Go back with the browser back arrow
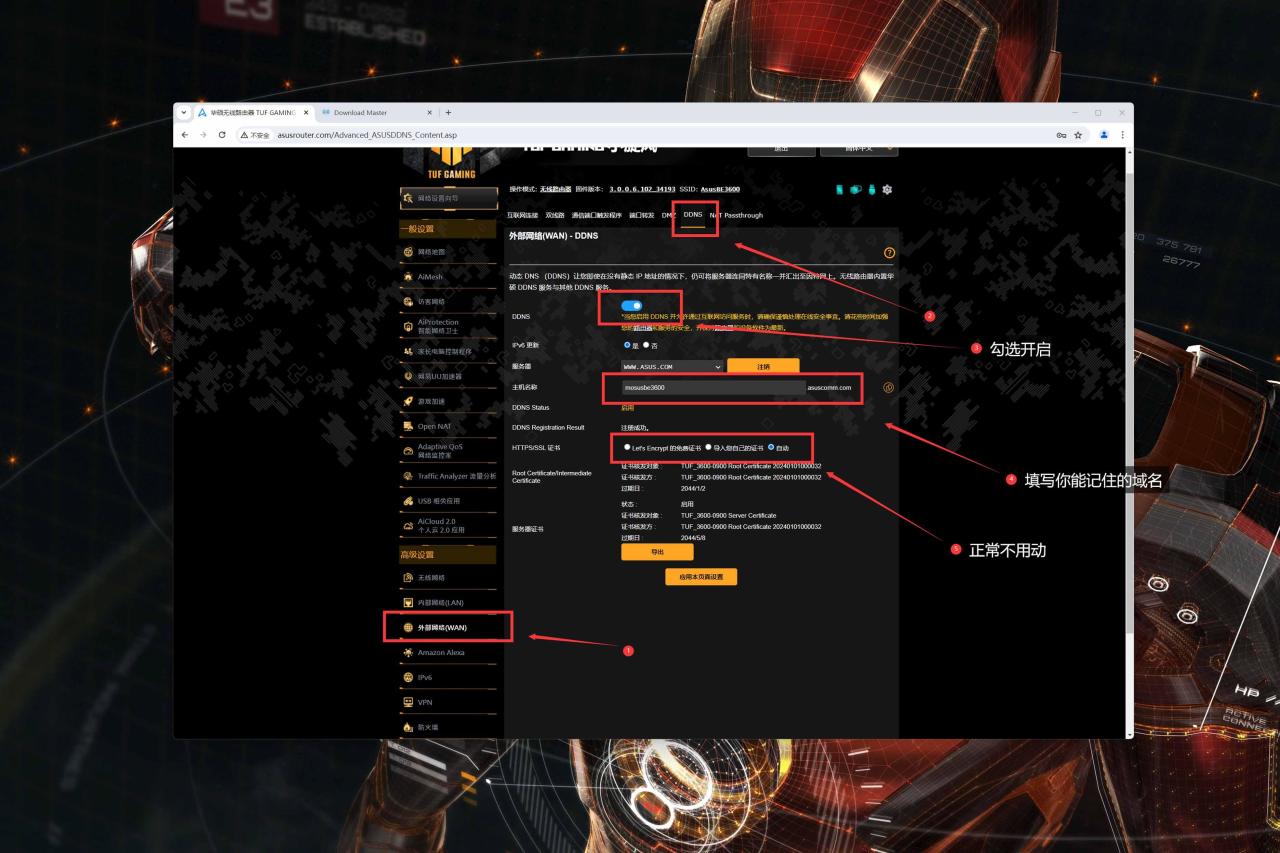 pos(186,135)
